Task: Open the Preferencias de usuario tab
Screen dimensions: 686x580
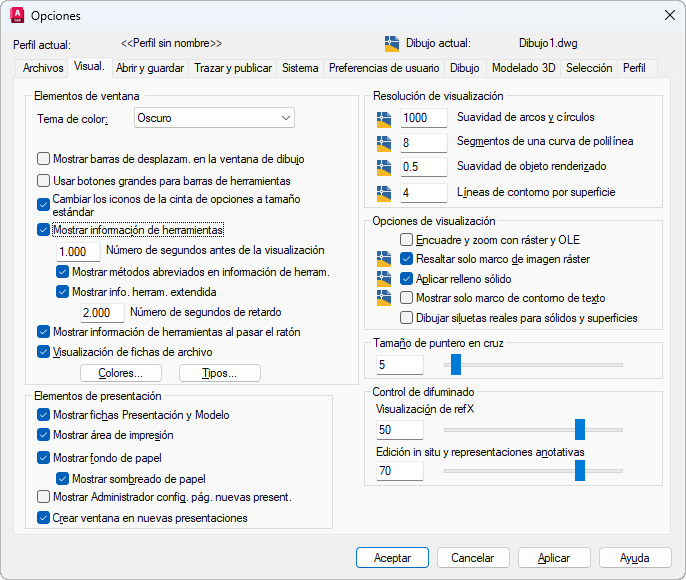Action: pyautogui.click(x=384, y=68)
